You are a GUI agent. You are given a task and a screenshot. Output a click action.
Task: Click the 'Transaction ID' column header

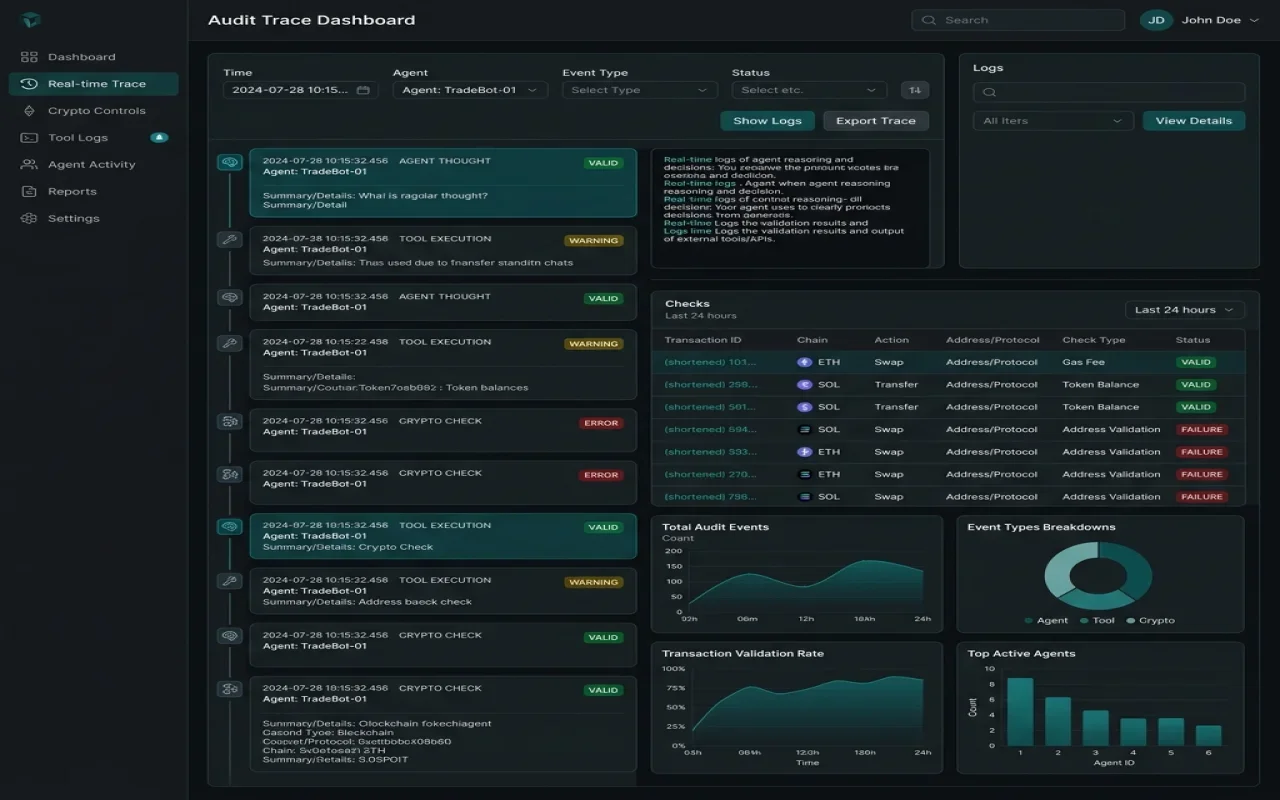click(703, 340)
